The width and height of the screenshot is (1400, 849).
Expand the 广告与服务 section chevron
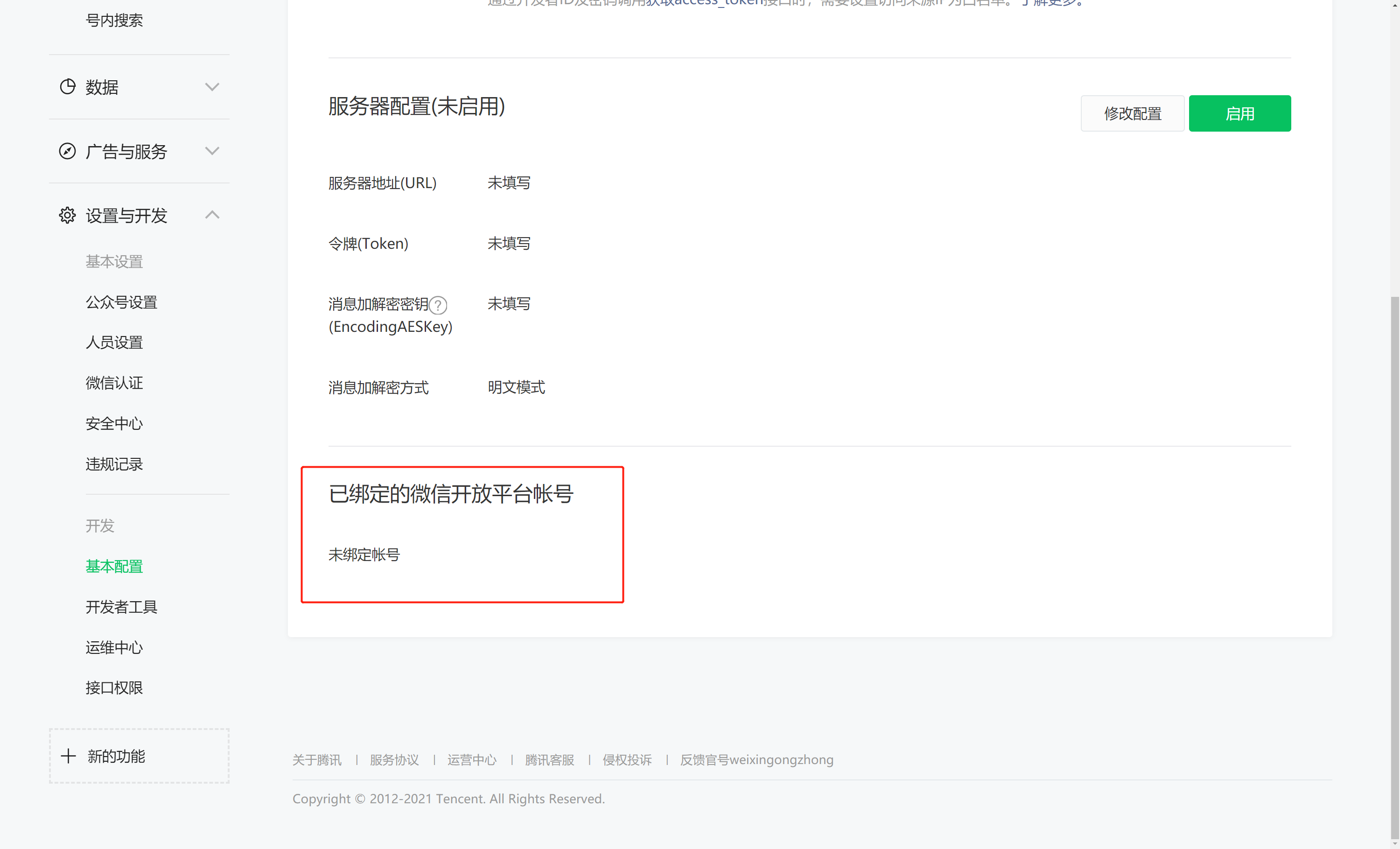coord(212,151)
